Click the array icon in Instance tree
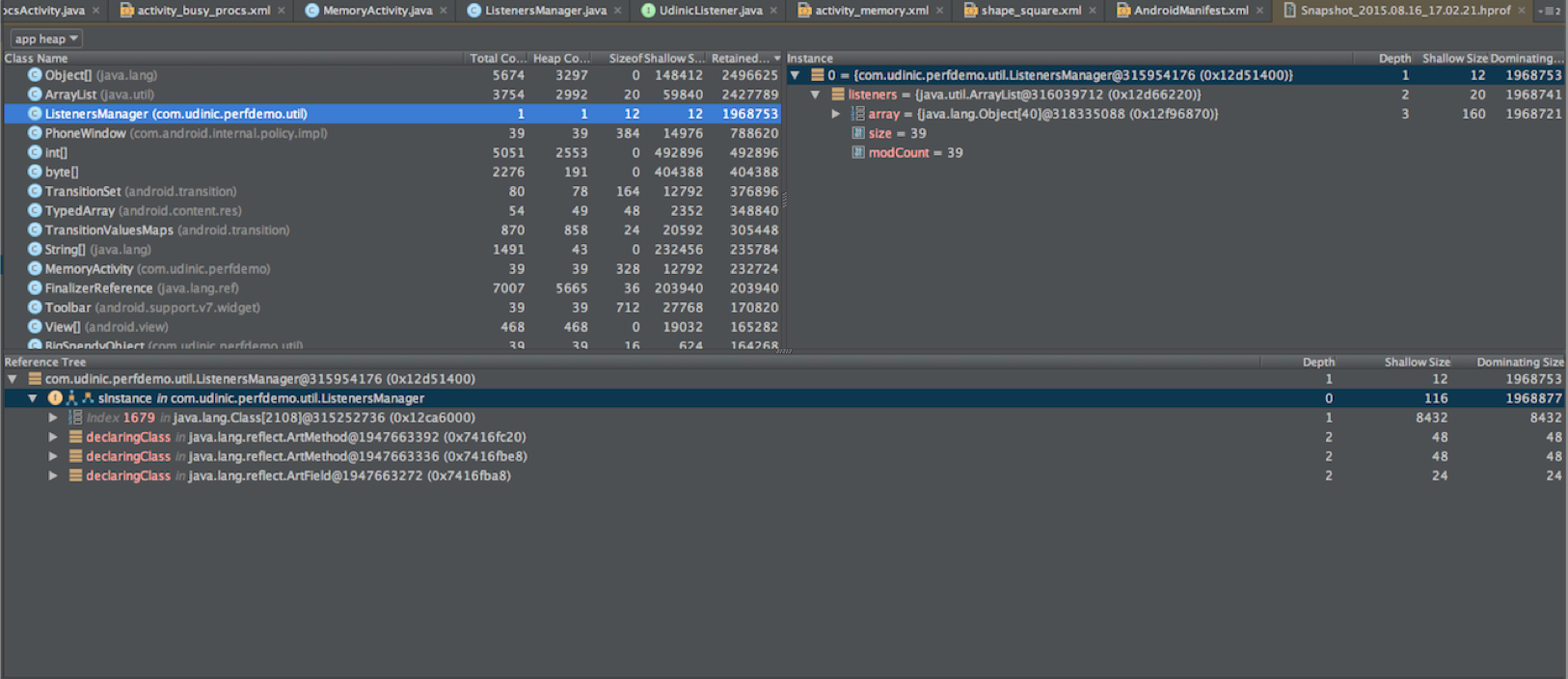 (857, 114)
